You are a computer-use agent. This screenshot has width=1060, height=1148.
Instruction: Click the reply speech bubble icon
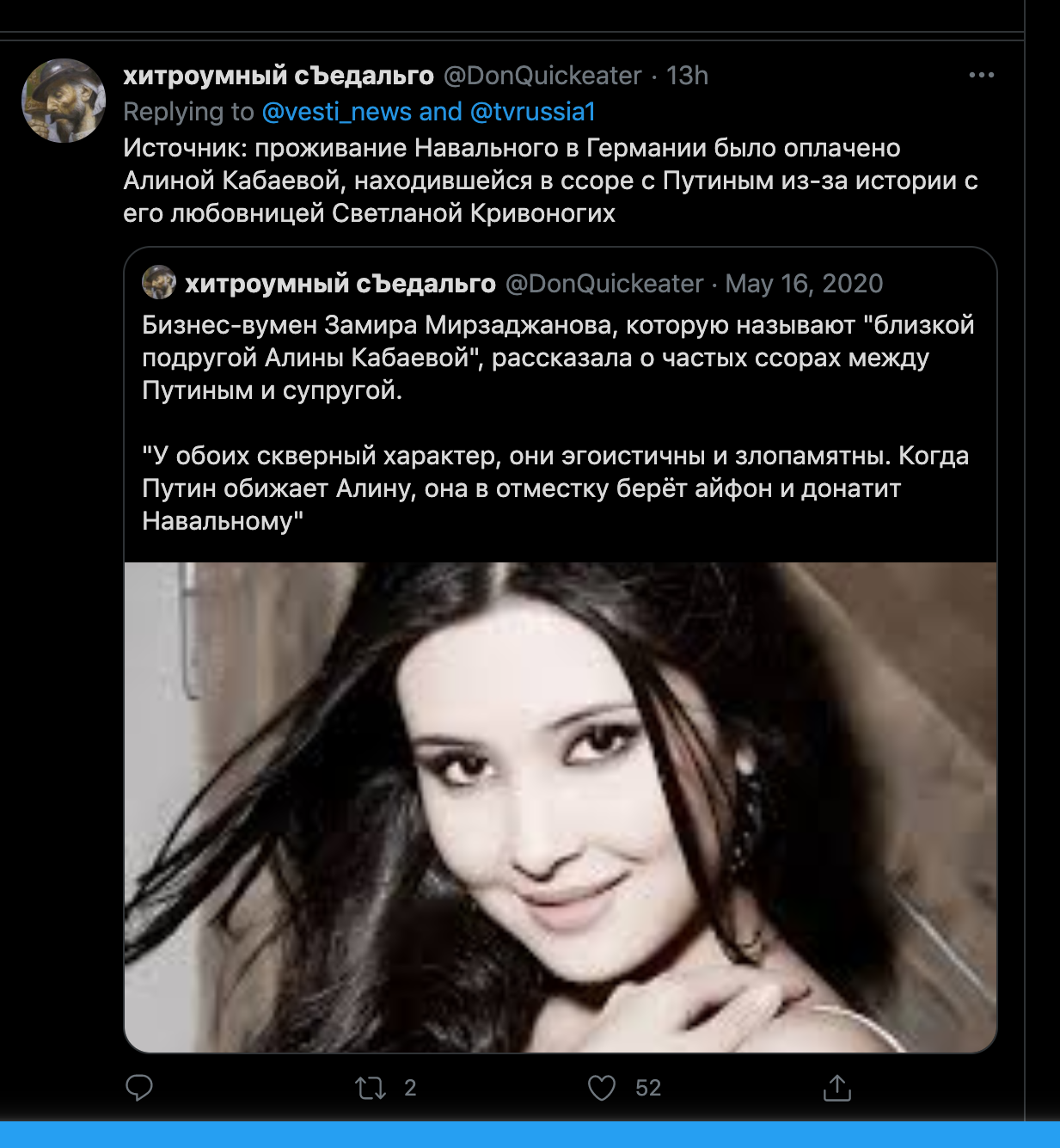139,1088
